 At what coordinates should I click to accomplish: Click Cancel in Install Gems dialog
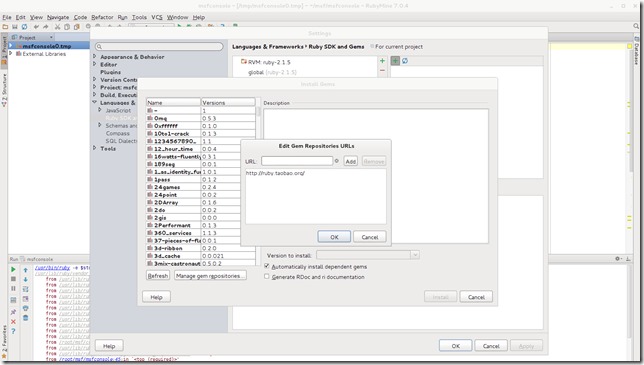tap(476, 297)
